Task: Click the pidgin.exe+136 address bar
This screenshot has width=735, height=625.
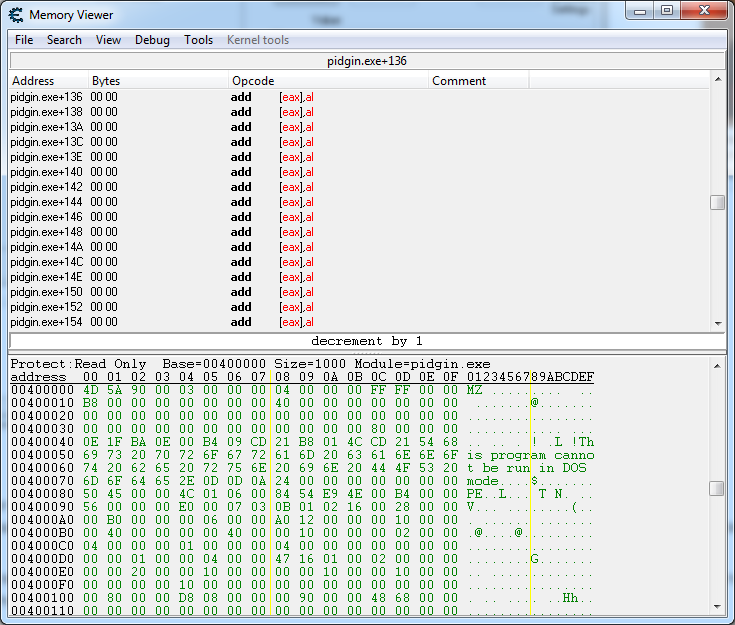Action: click(367, 61)
